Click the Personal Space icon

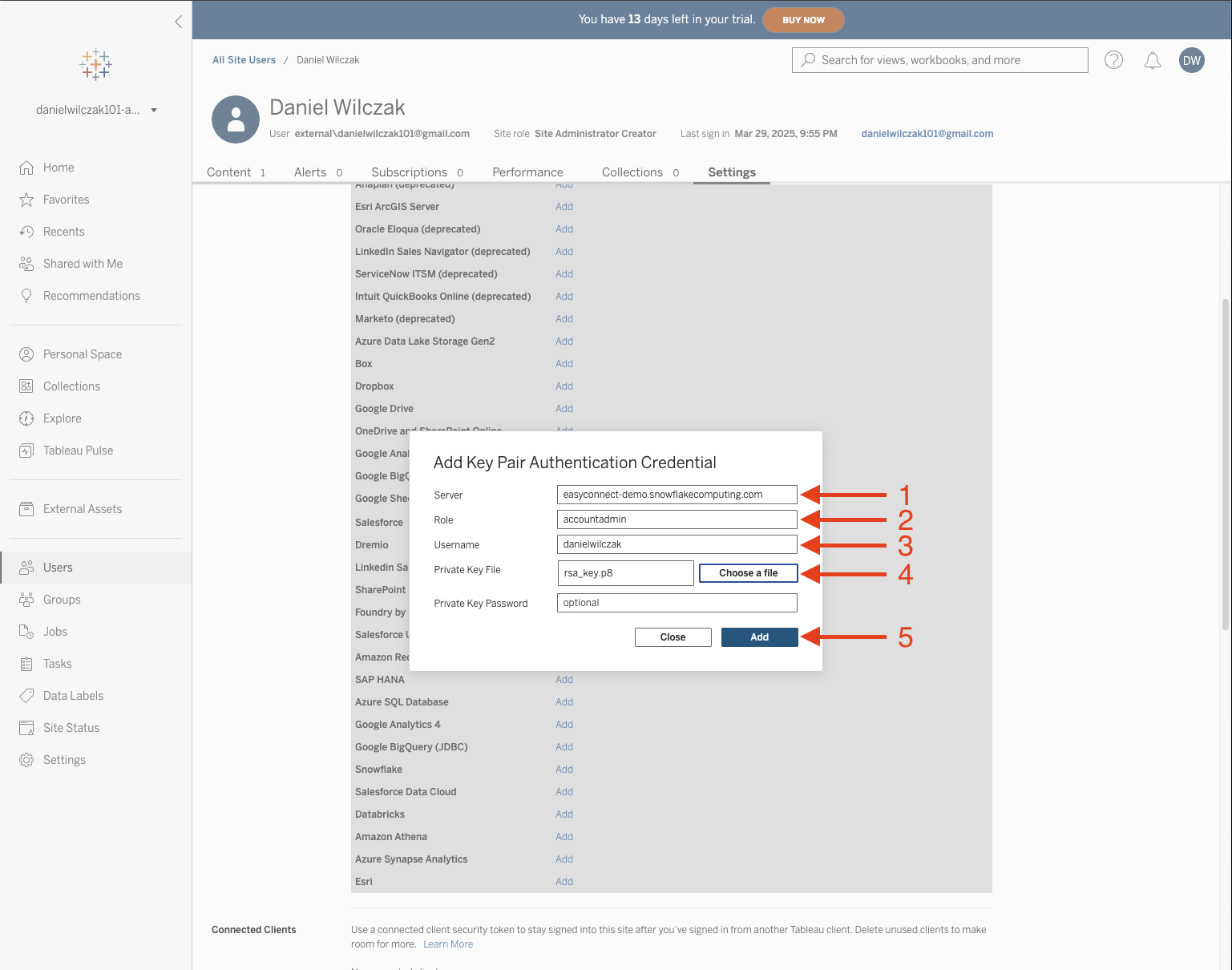[x=26, y=354]
